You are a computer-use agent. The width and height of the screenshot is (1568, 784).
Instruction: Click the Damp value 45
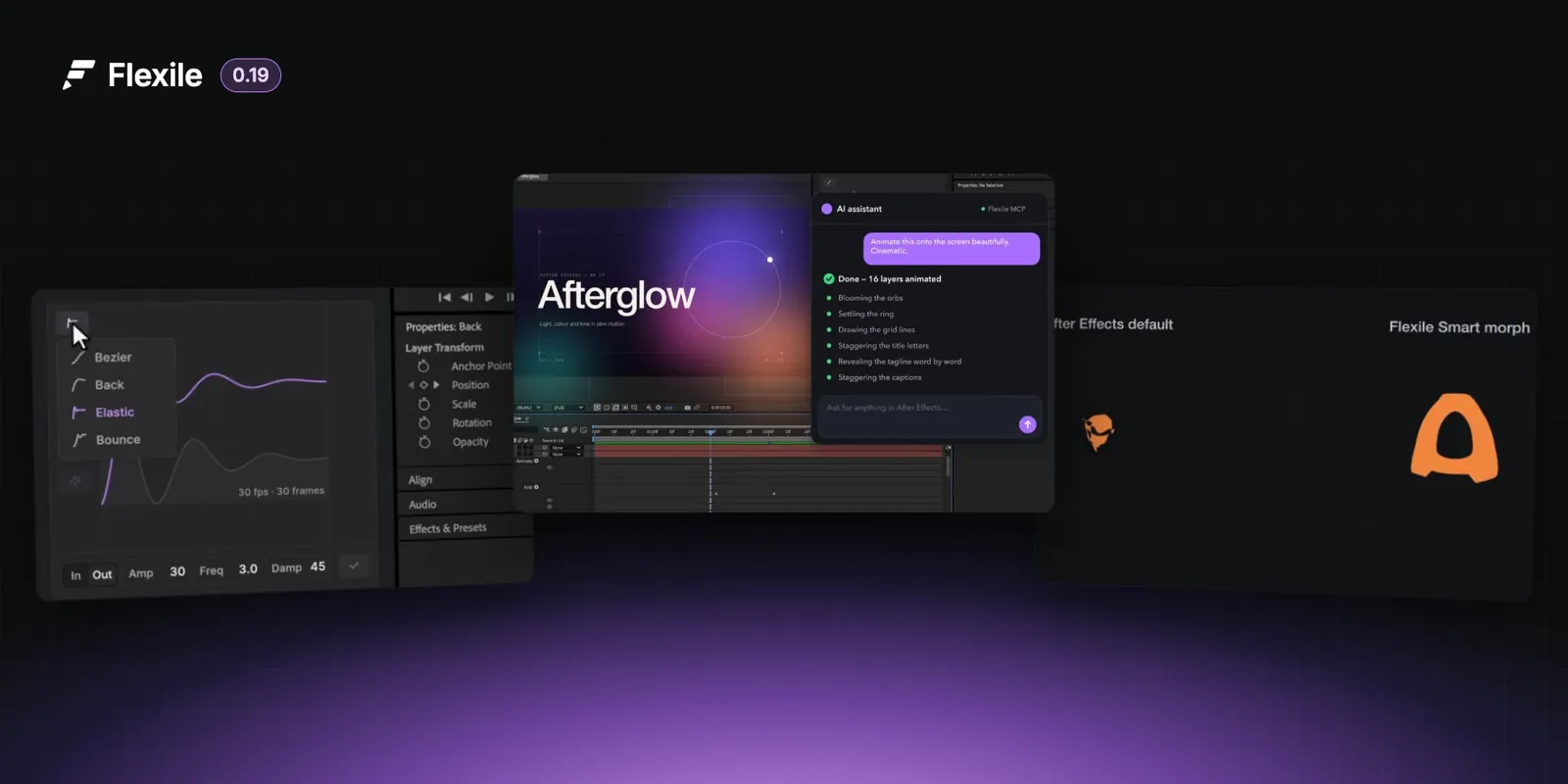coord(318,566)
